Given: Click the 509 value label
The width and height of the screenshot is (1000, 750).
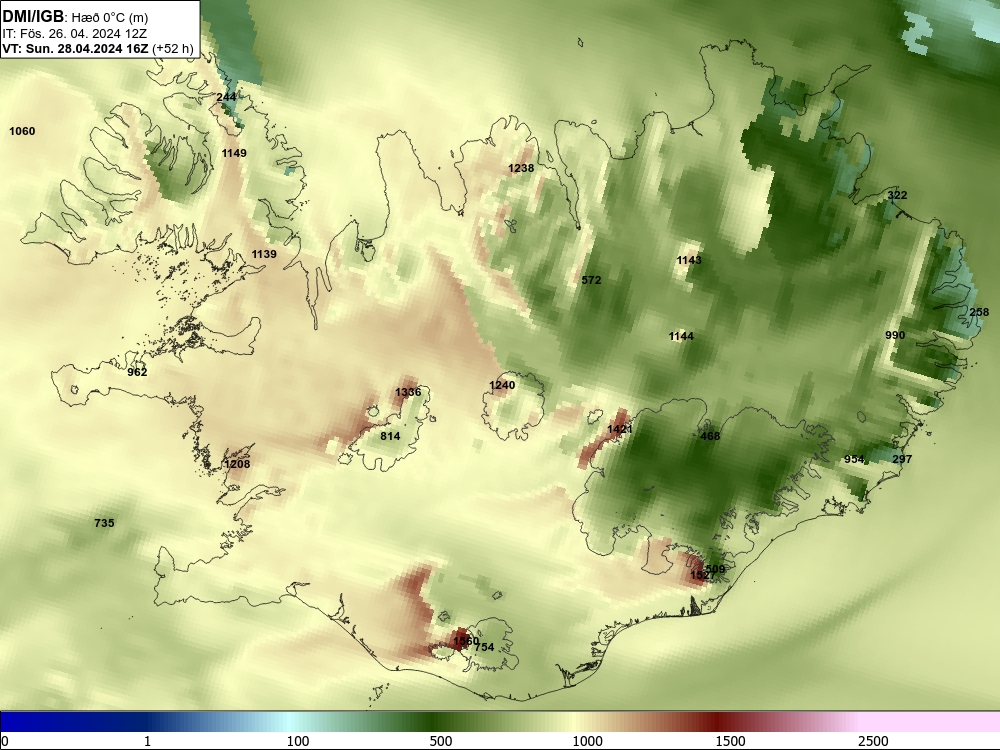Looking at the screenshot, I should pos(716,569).
